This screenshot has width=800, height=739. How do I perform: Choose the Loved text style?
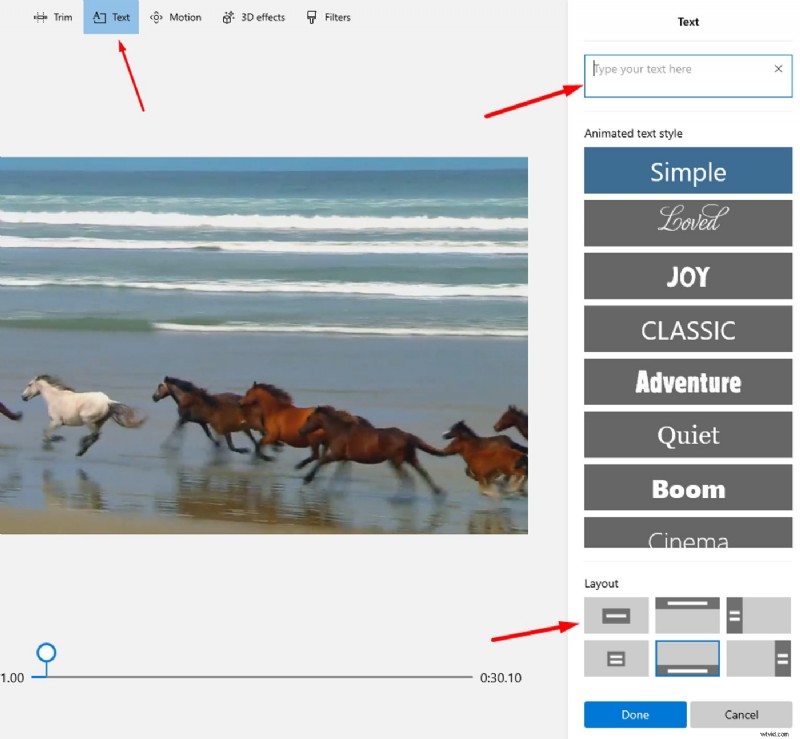point(687,223)
